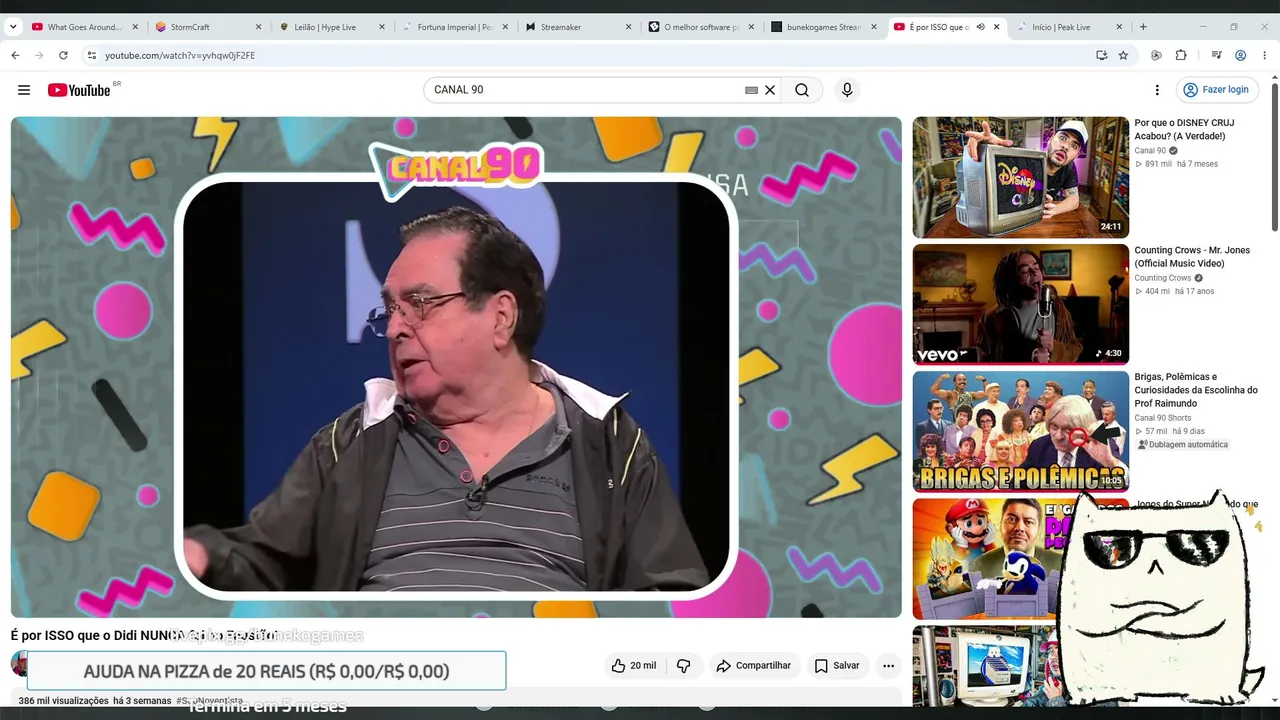Close the Leilão | Hype Live tab

(x=382, y=27)
